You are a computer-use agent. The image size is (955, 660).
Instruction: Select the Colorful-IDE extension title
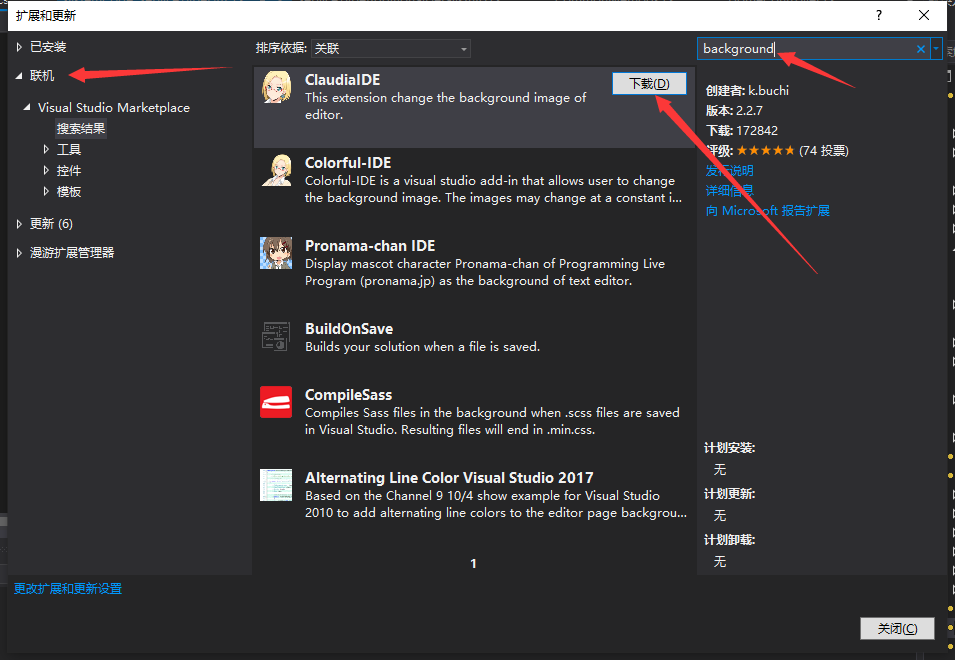[x=348, y=163]
